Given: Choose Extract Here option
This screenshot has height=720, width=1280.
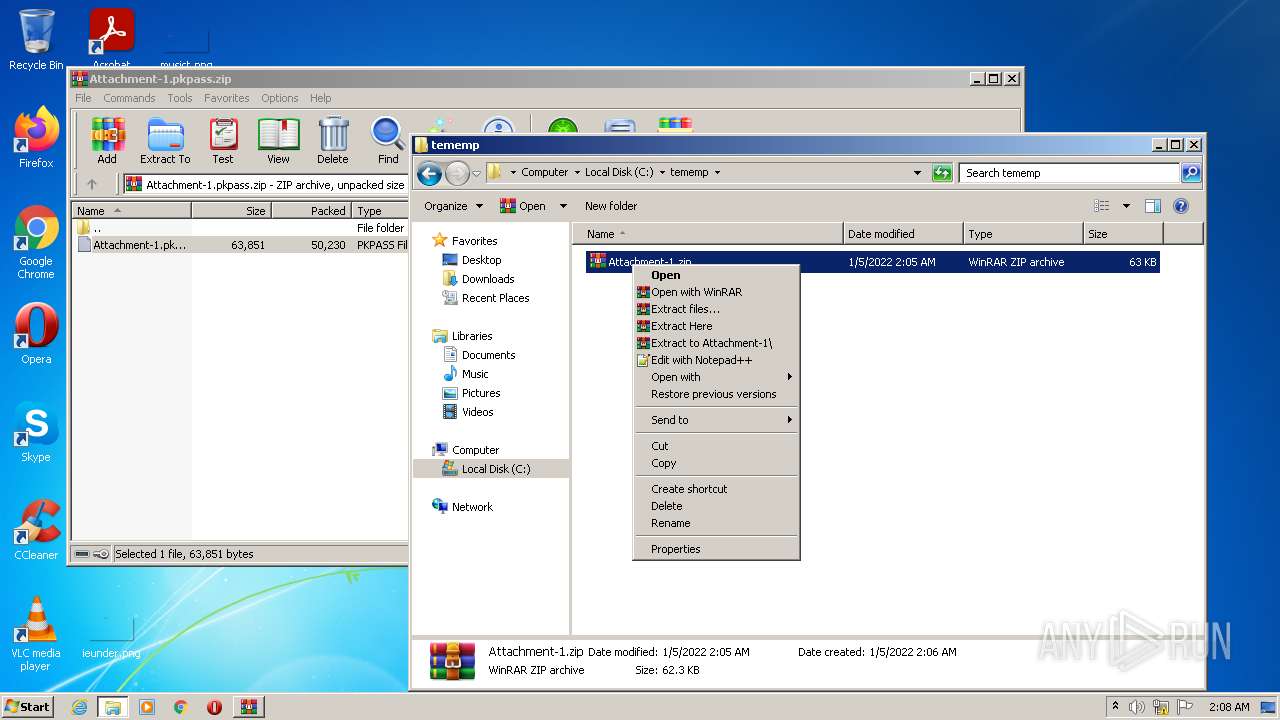Looking at the screenshot, I should click(716, 326).
